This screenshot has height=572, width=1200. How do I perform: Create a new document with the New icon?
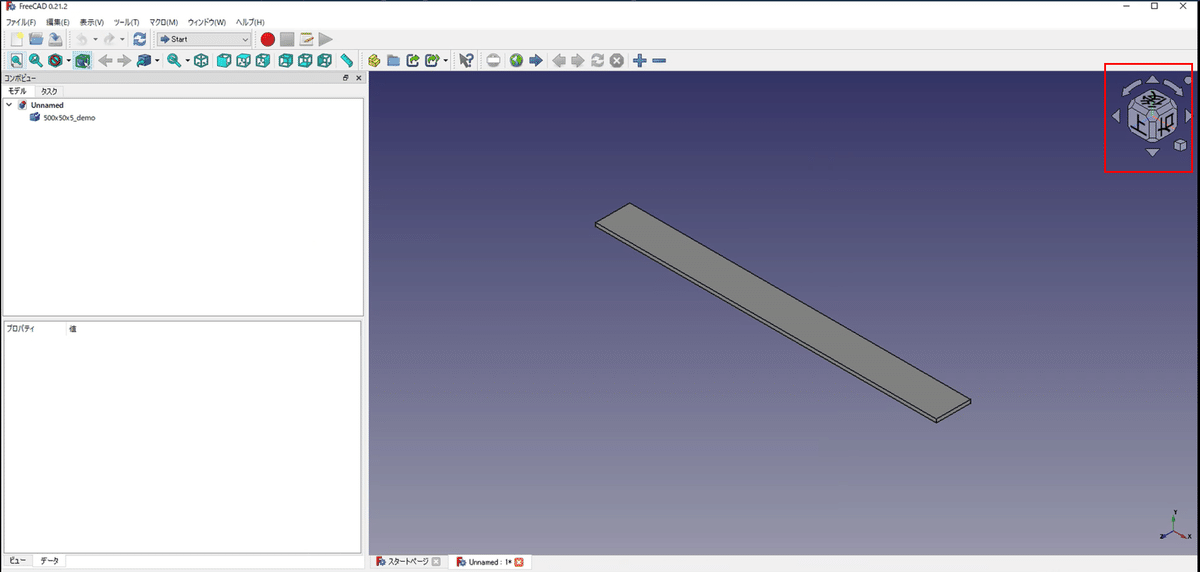tap(17, 39)
